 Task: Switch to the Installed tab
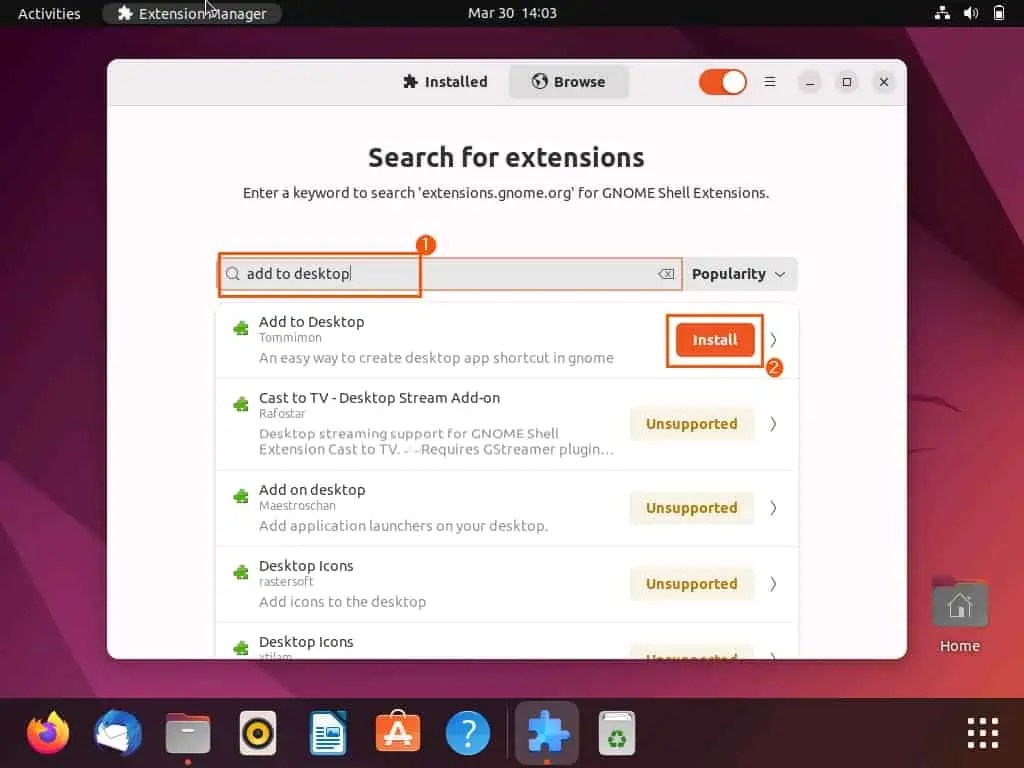[x=444, y=82]
